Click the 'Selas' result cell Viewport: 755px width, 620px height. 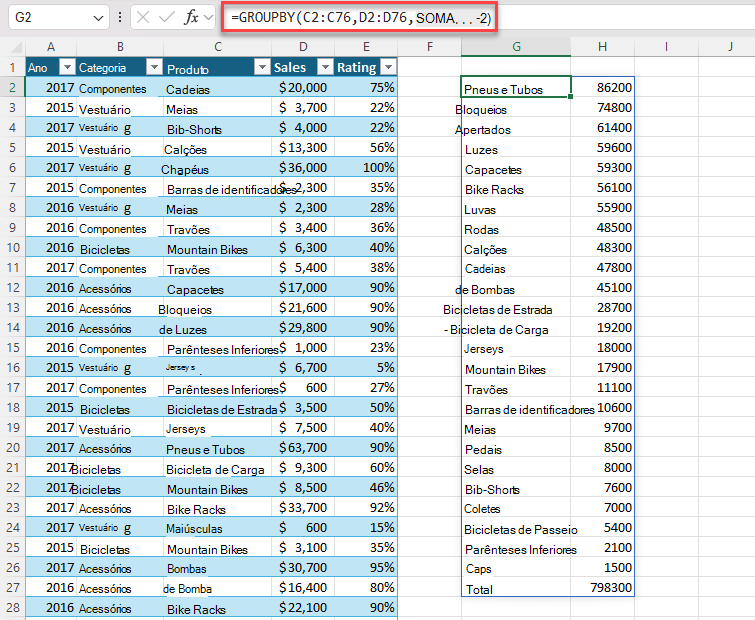tap(516, 467)
